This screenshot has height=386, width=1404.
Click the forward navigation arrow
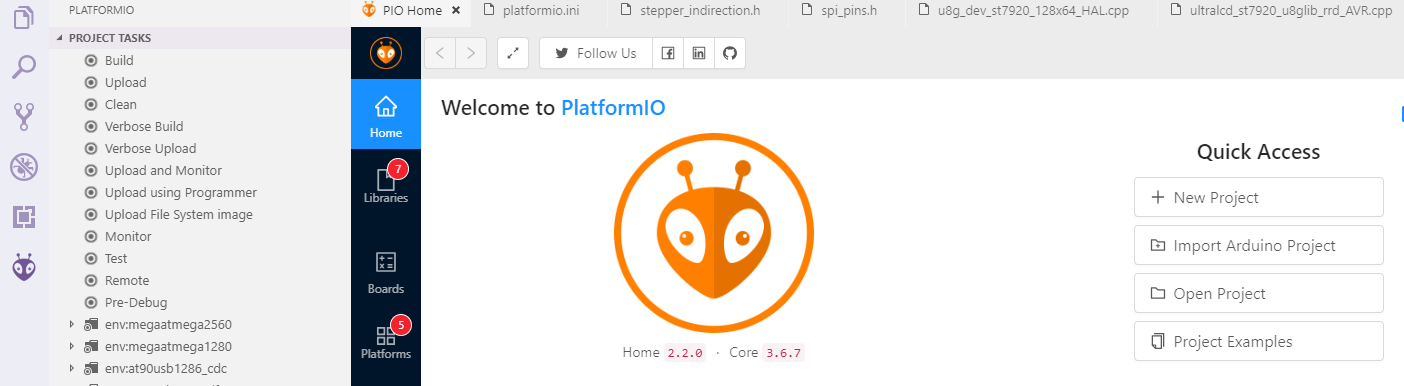472,53
